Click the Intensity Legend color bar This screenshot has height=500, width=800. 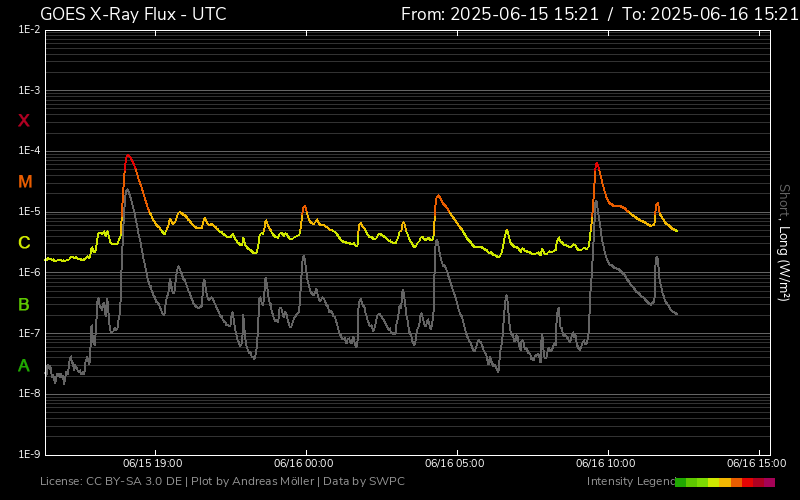pos(725,482)
